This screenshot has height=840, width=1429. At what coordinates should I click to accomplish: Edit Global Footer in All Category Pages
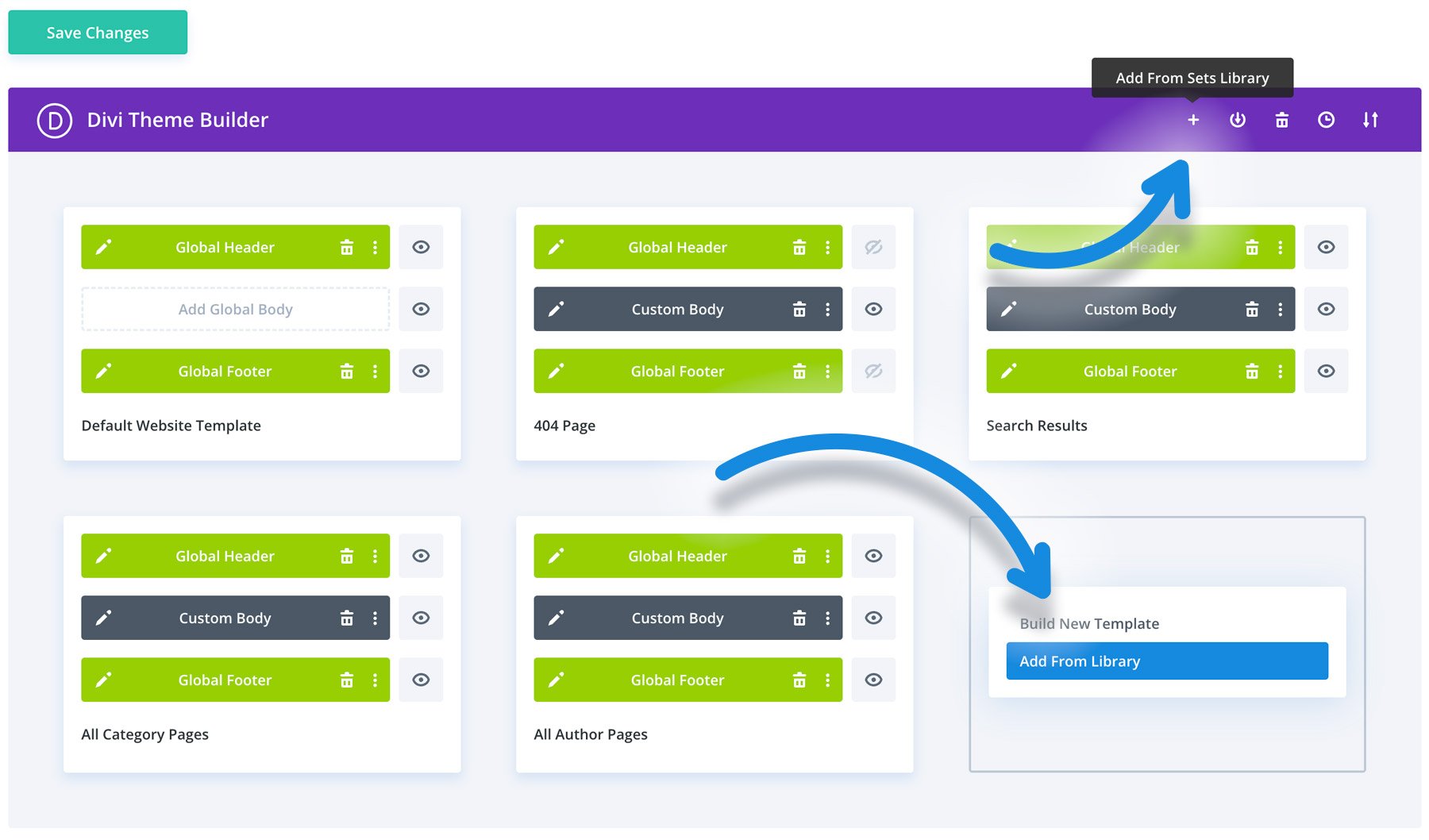pos(103,680)
